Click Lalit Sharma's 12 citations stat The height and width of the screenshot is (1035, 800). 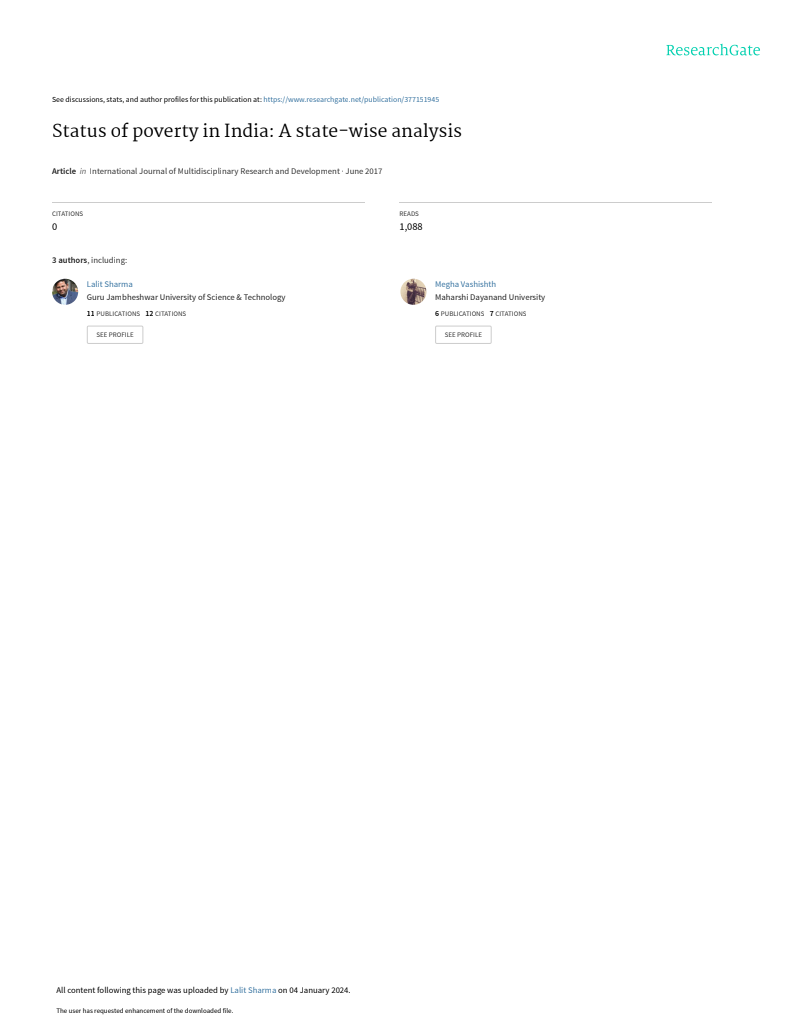point(165,314)
